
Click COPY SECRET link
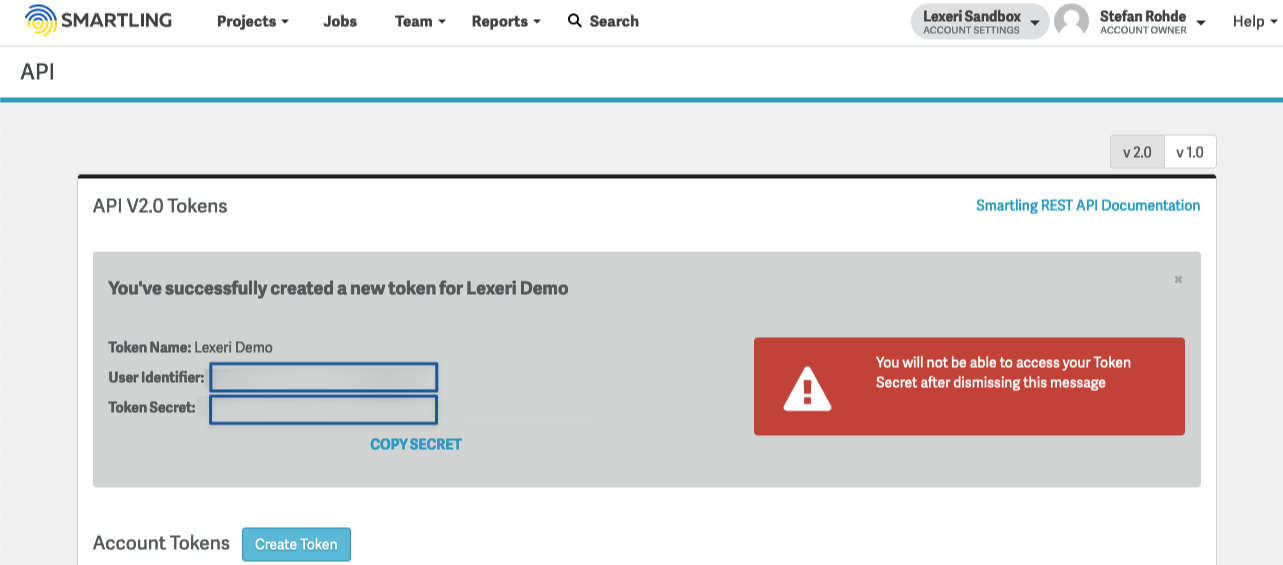[416, 444]
